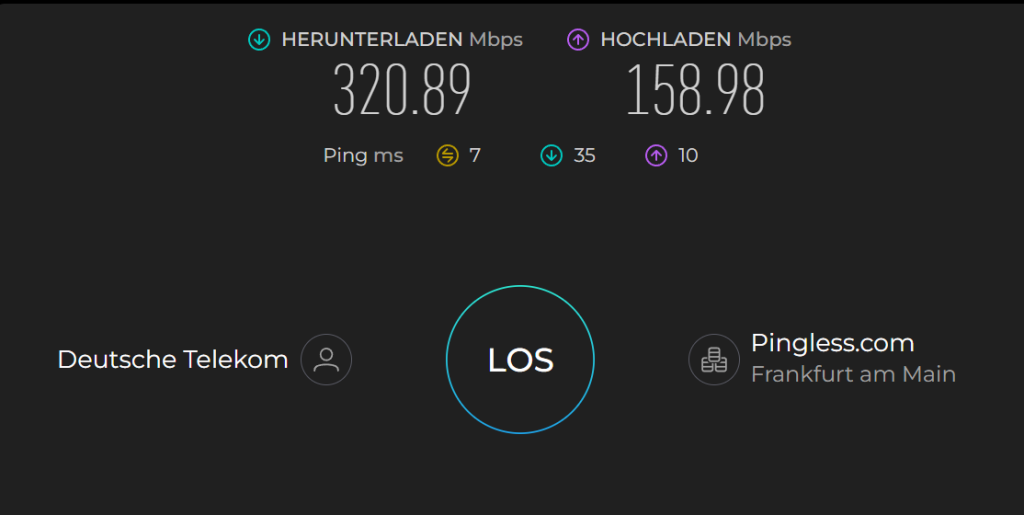Click the server icon beside Pingless.com

coord(714,360)
